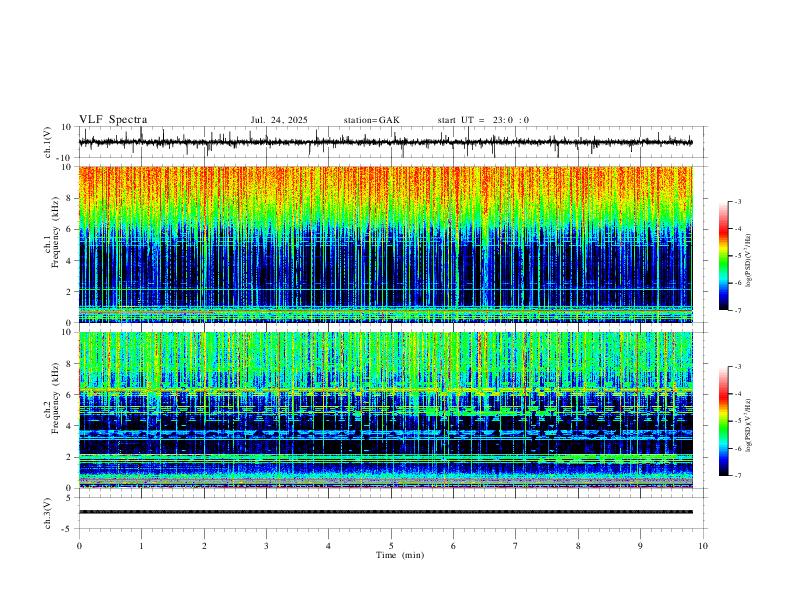
Task: Click the 'Time (min)' axis label
Action: 400,555
